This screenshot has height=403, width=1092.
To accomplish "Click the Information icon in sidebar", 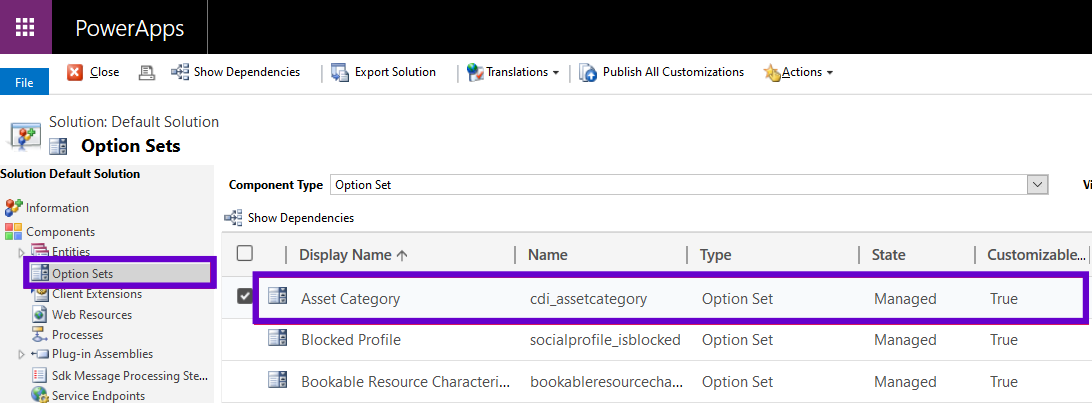I will click(x=14, y=207).
